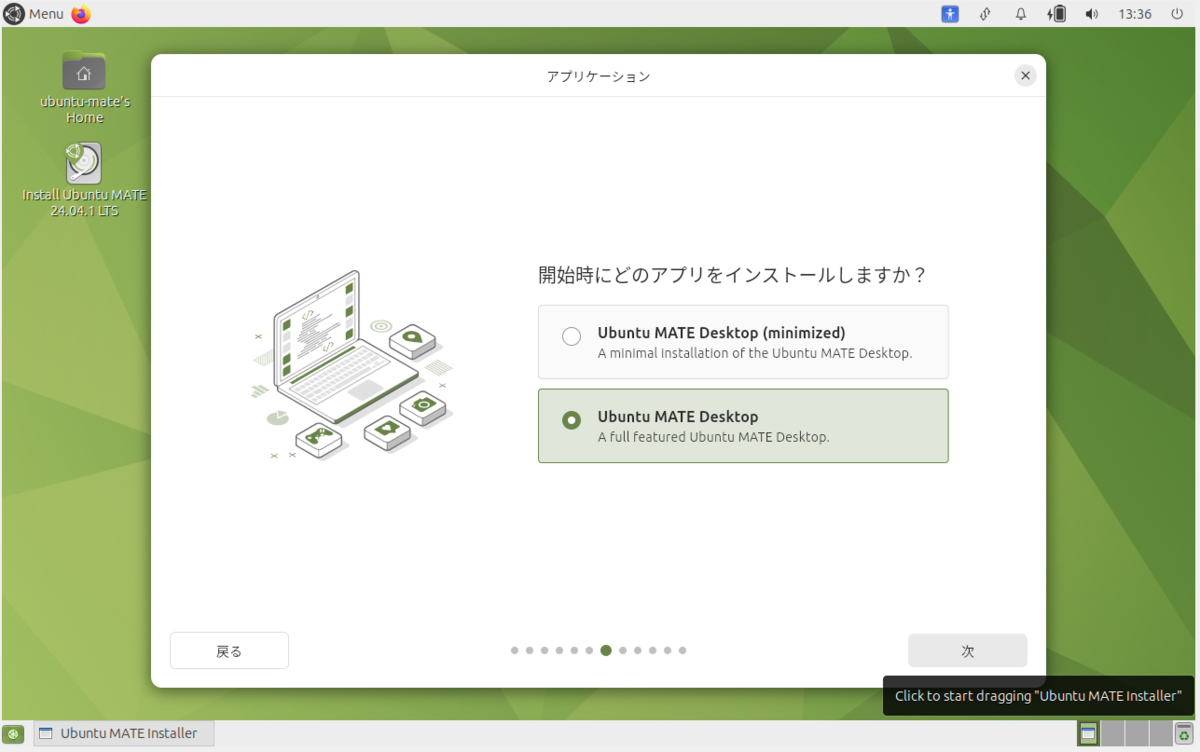Switch to the fourth workspace

(1161, 734)
